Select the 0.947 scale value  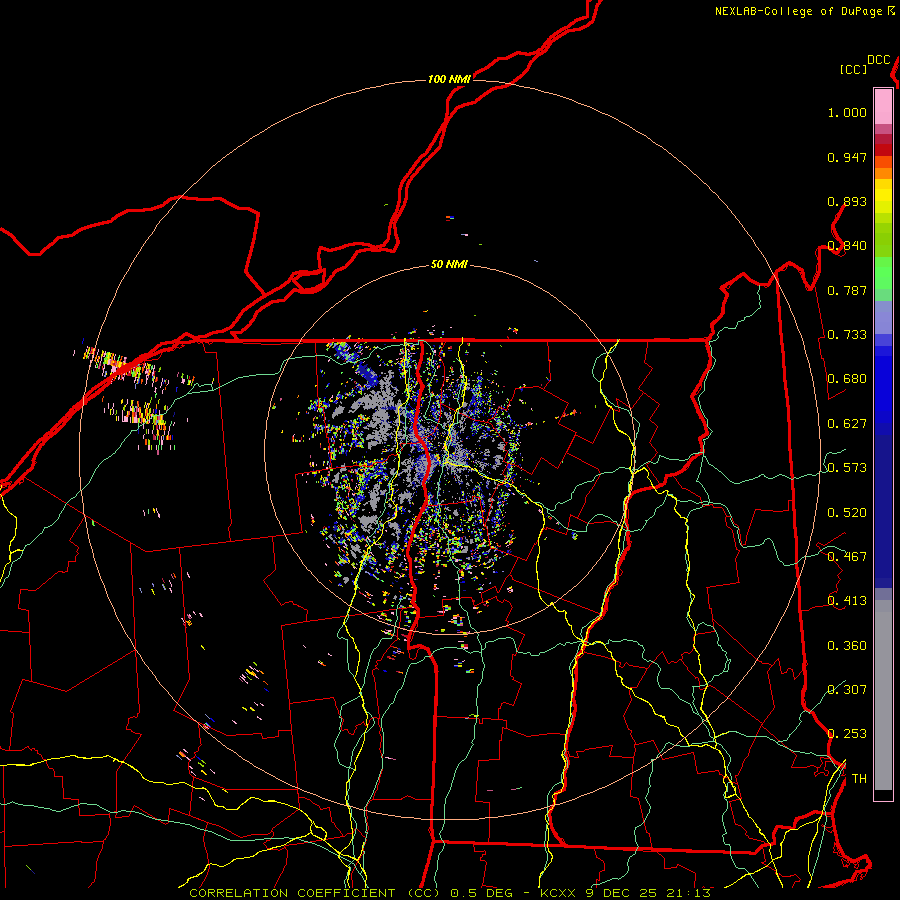click(x=847, y=157)
